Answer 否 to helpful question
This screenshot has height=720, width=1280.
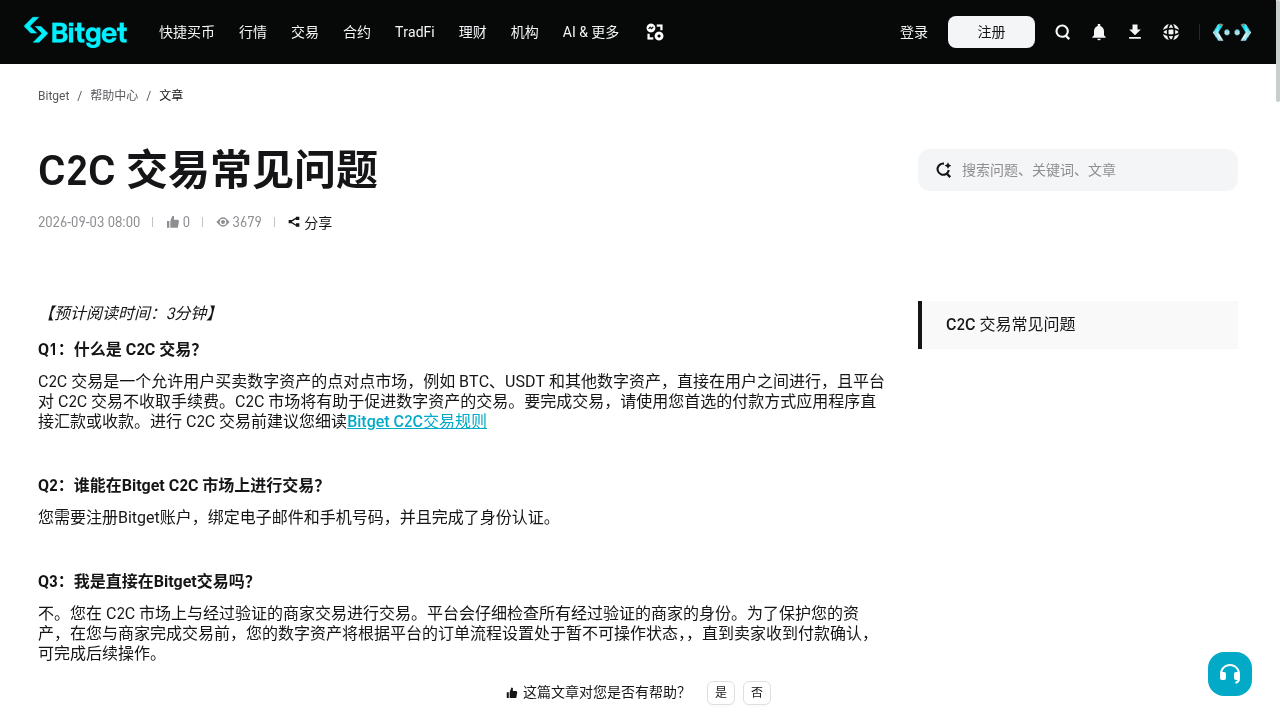coord(757,692)
